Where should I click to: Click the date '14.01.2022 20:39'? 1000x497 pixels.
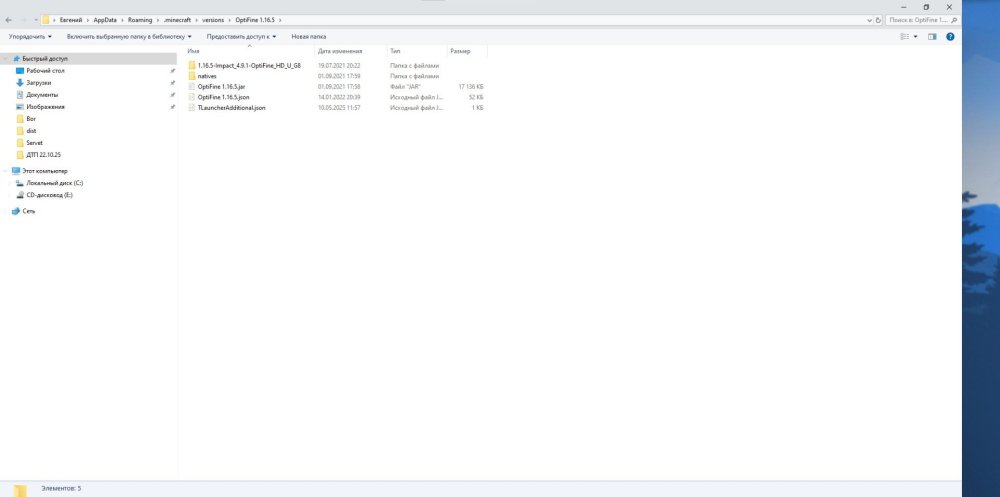coord(339,97)
